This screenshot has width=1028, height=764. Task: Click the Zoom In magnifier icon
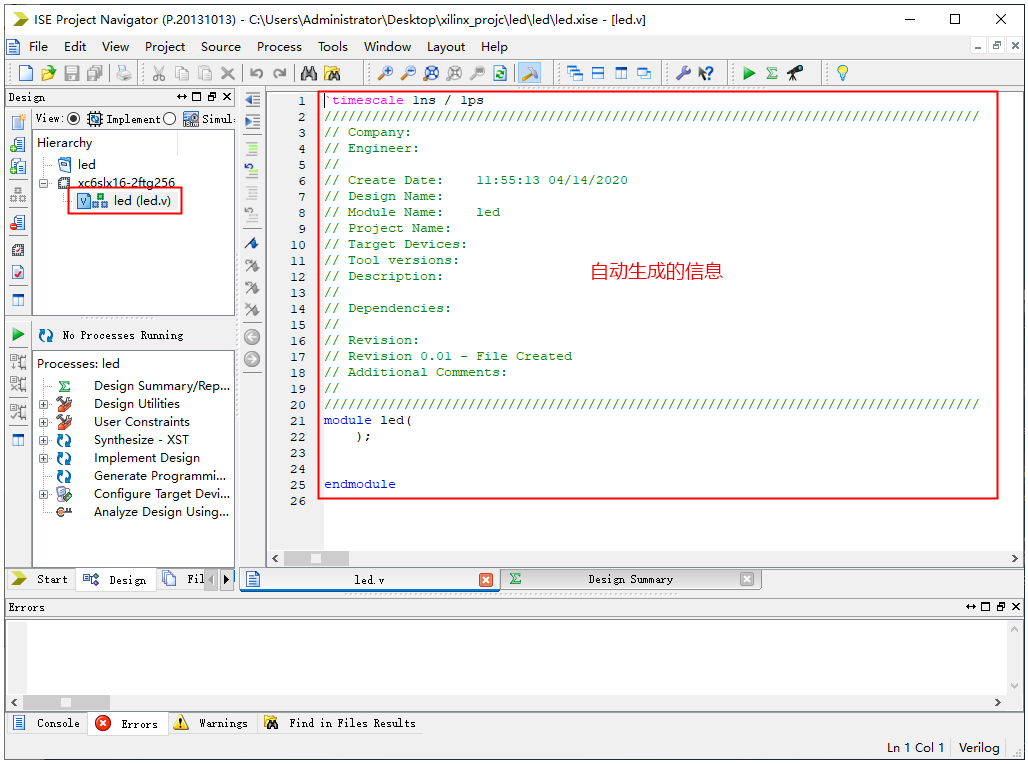pyautogui.click(x=385, y=73)
